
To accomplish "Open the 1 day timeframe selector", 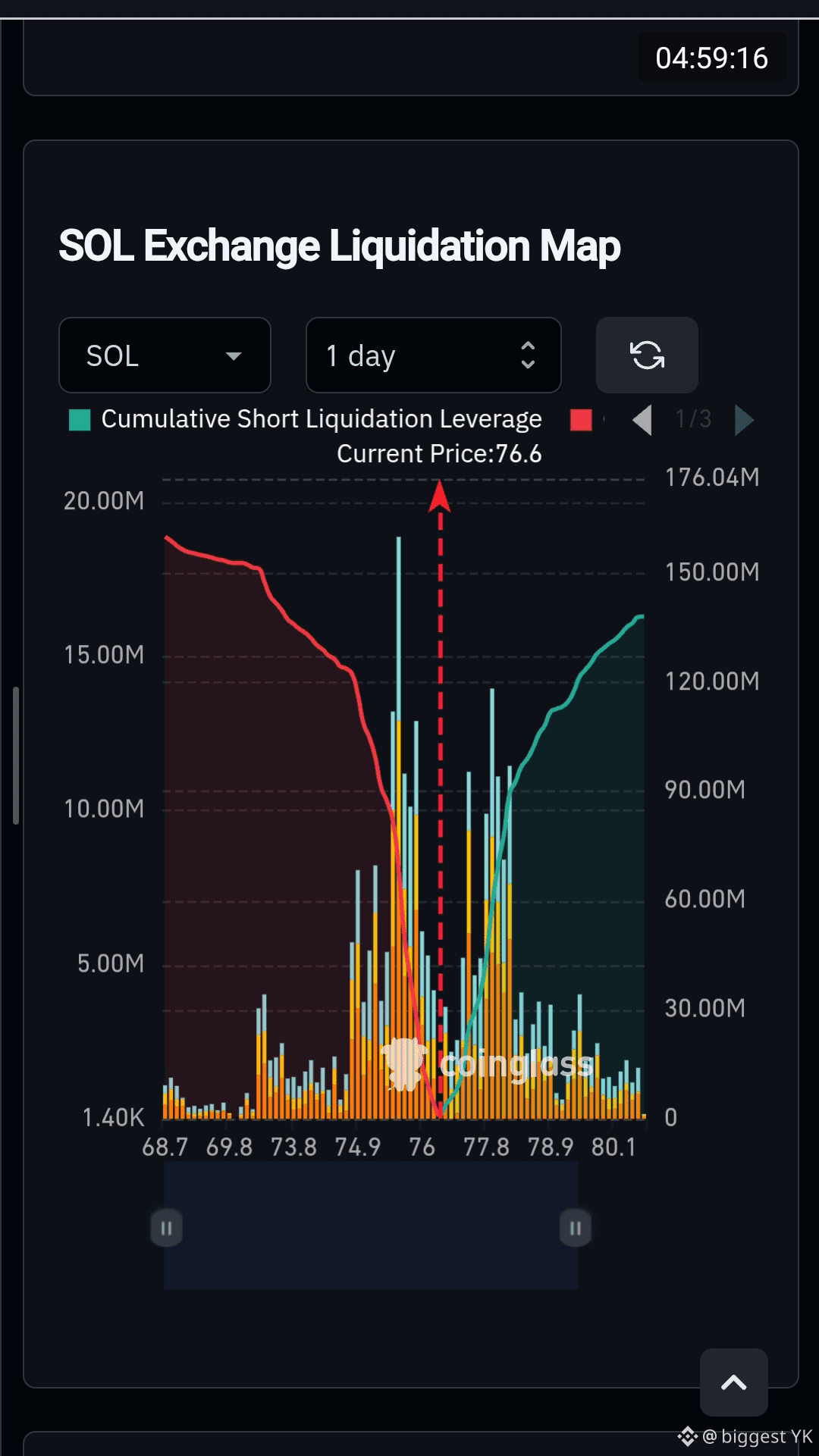I will pyautogui.click(x=433, y=355).
